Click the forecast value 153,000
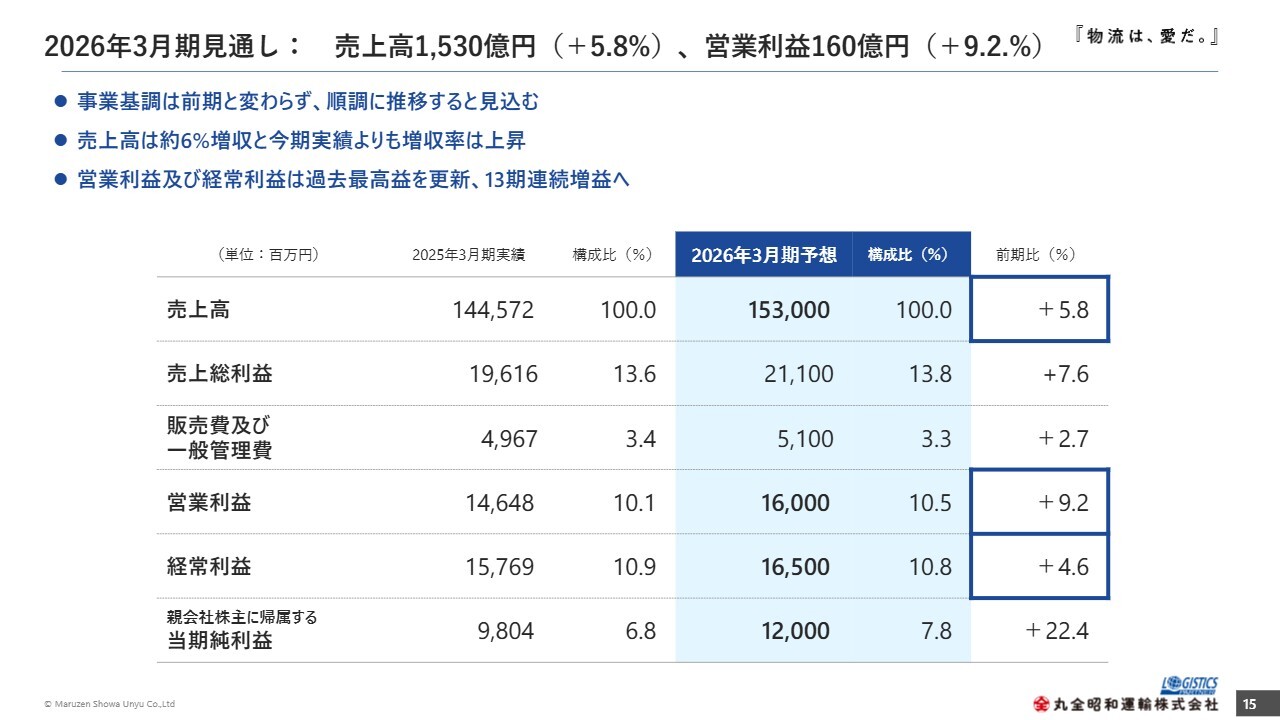The image size is (1280, 720). tap(789, 310)
